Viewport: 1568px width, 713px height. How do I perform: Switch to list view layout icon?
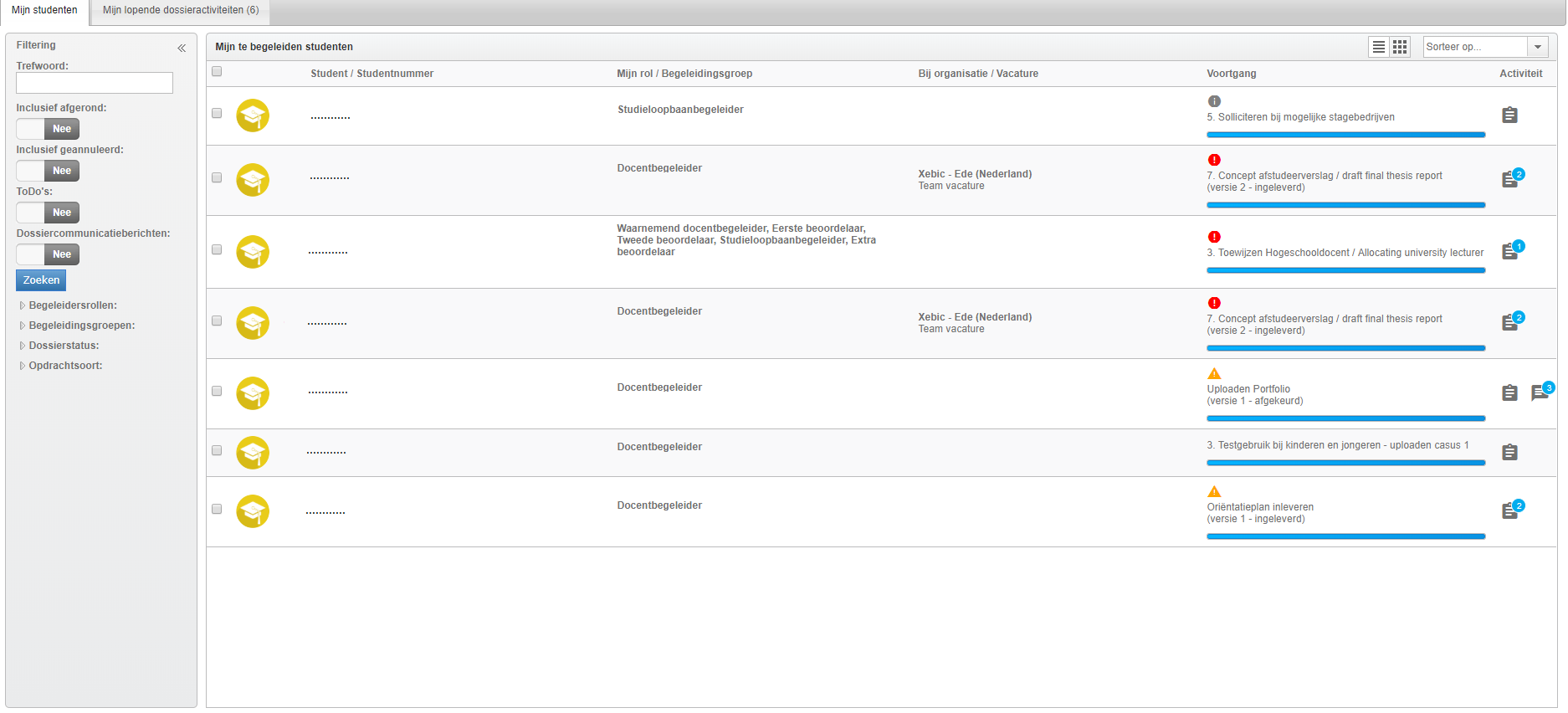click(1379, 47)
